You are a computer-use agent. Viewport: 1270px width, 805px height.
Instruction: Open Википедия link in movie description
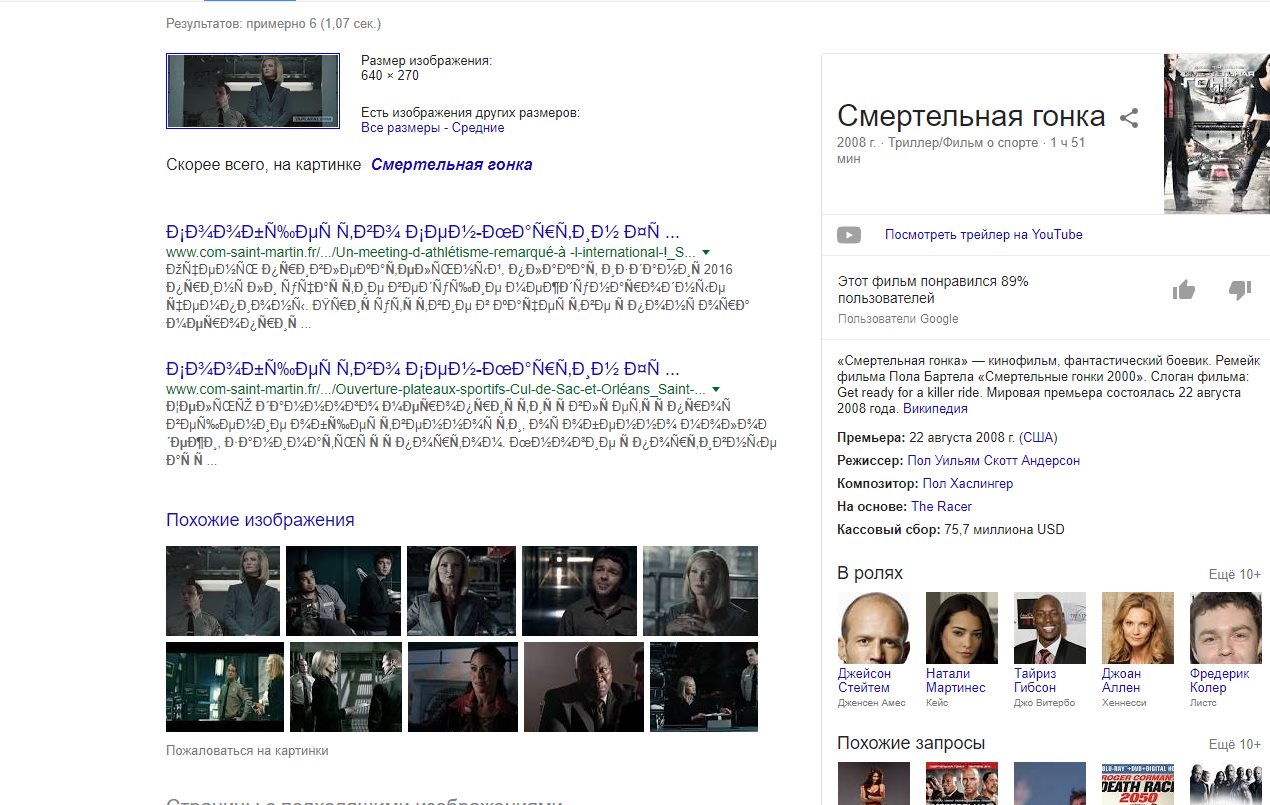coord(935,409)
